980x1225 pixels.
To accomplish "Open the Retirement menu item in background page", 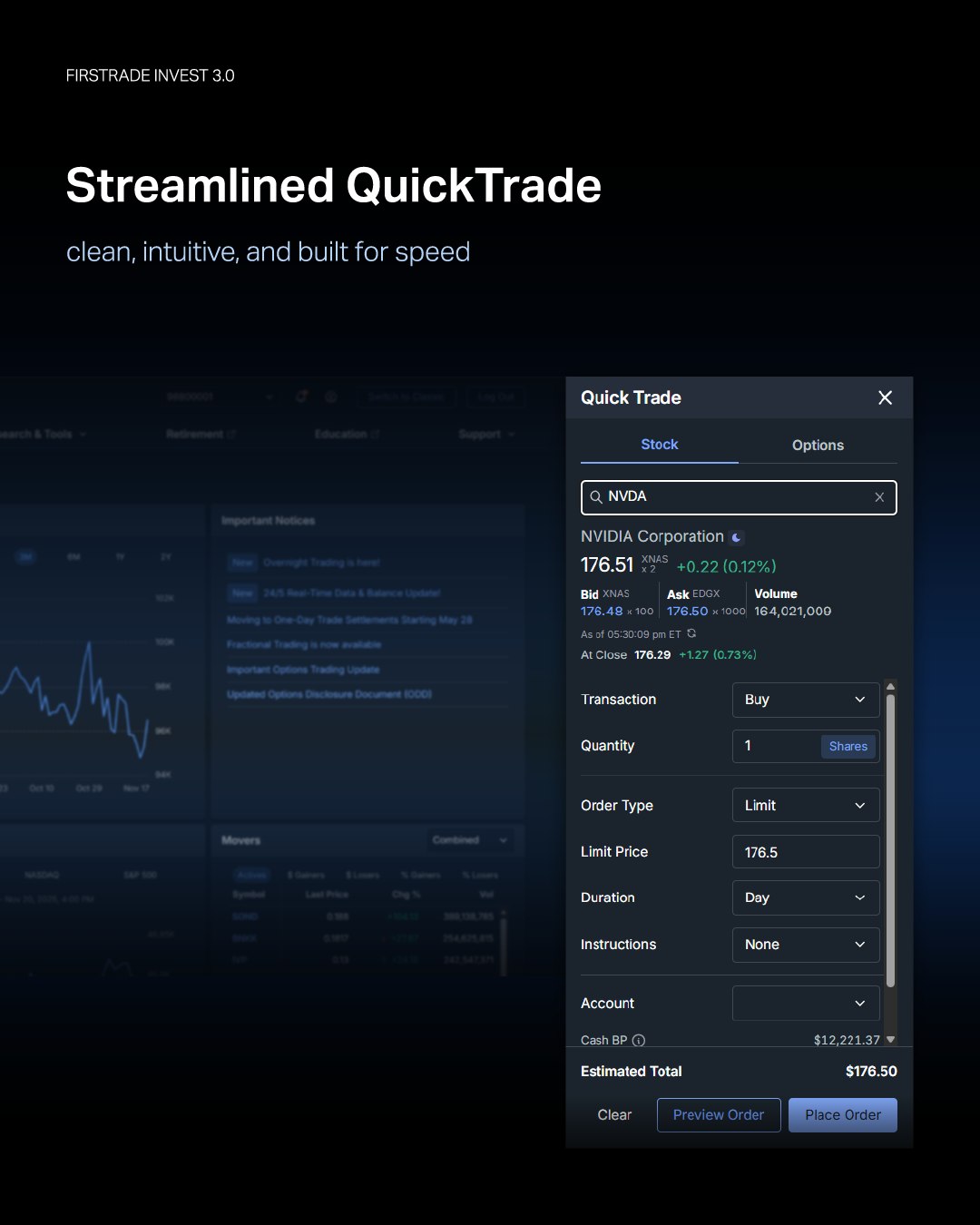I will 201,435.
